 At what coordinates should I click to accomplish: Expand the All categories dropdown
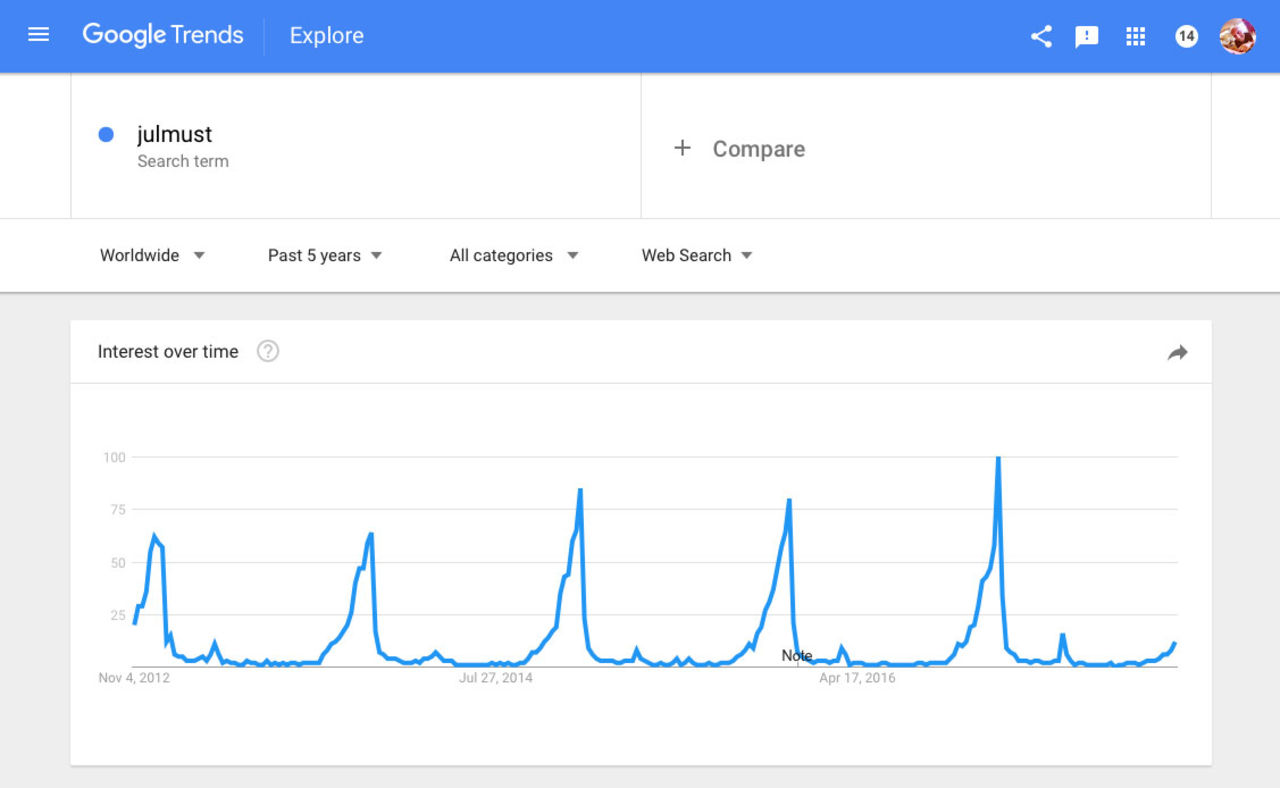click(514, 255)
